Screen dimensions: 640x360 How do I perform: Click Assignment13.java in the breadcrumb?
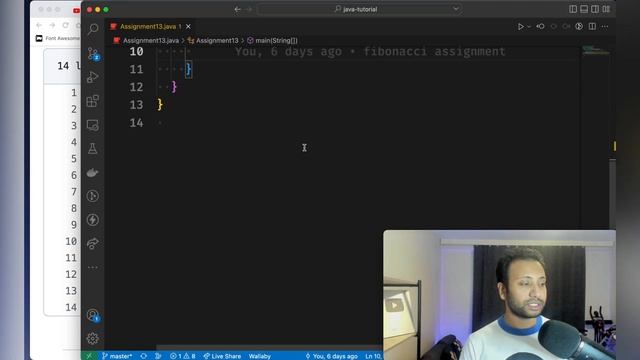[151, 40]
